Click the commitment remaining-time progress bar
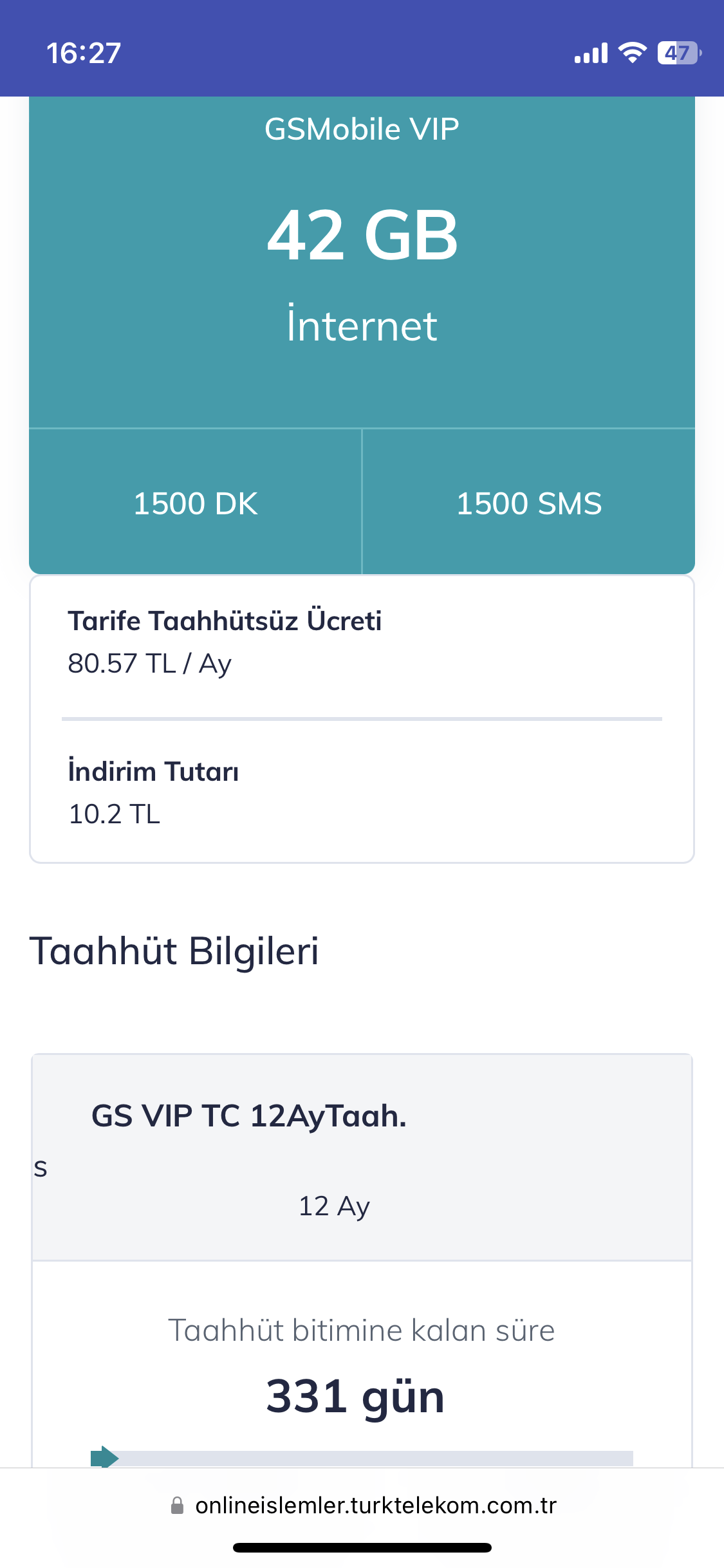Viewport: 724px width, 1568px height. point(362,1458)
